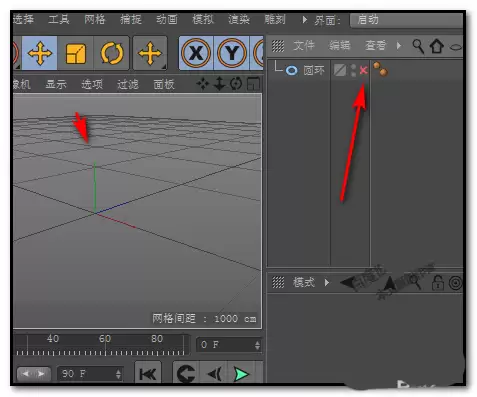Click the play forward button
477x397 pixels.
[241, 374]
